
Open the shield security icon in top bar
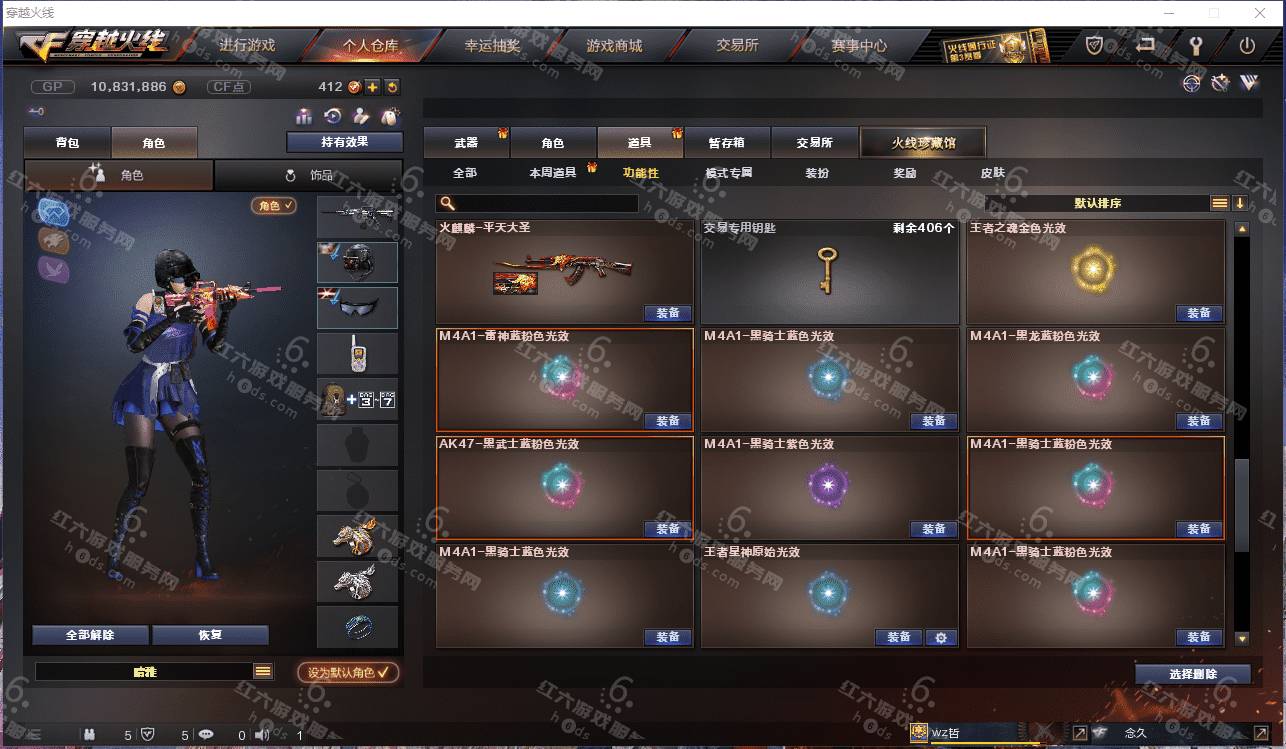1095,45
